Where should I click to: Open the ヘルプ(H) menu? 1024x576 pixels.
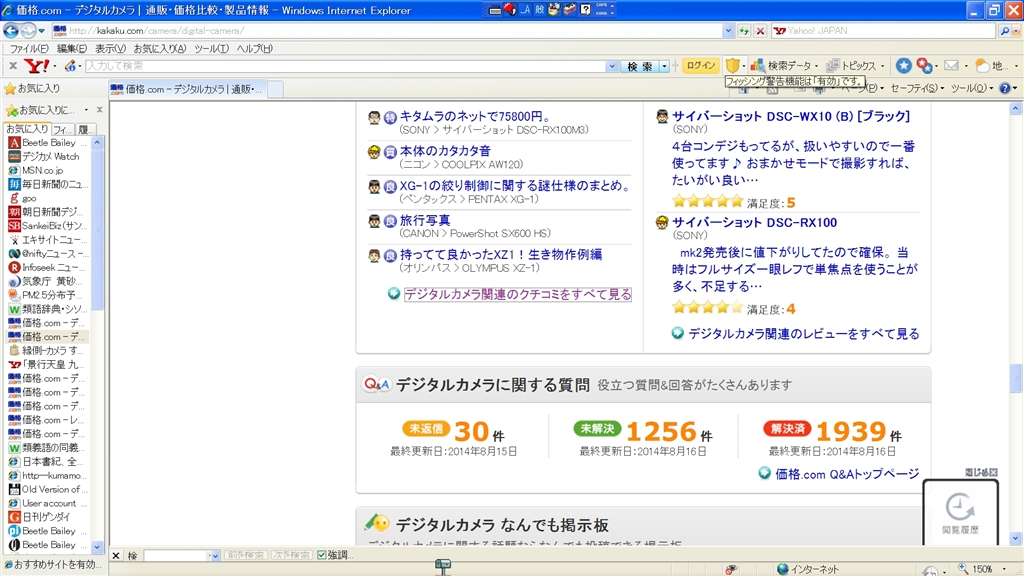pos(254,48)
